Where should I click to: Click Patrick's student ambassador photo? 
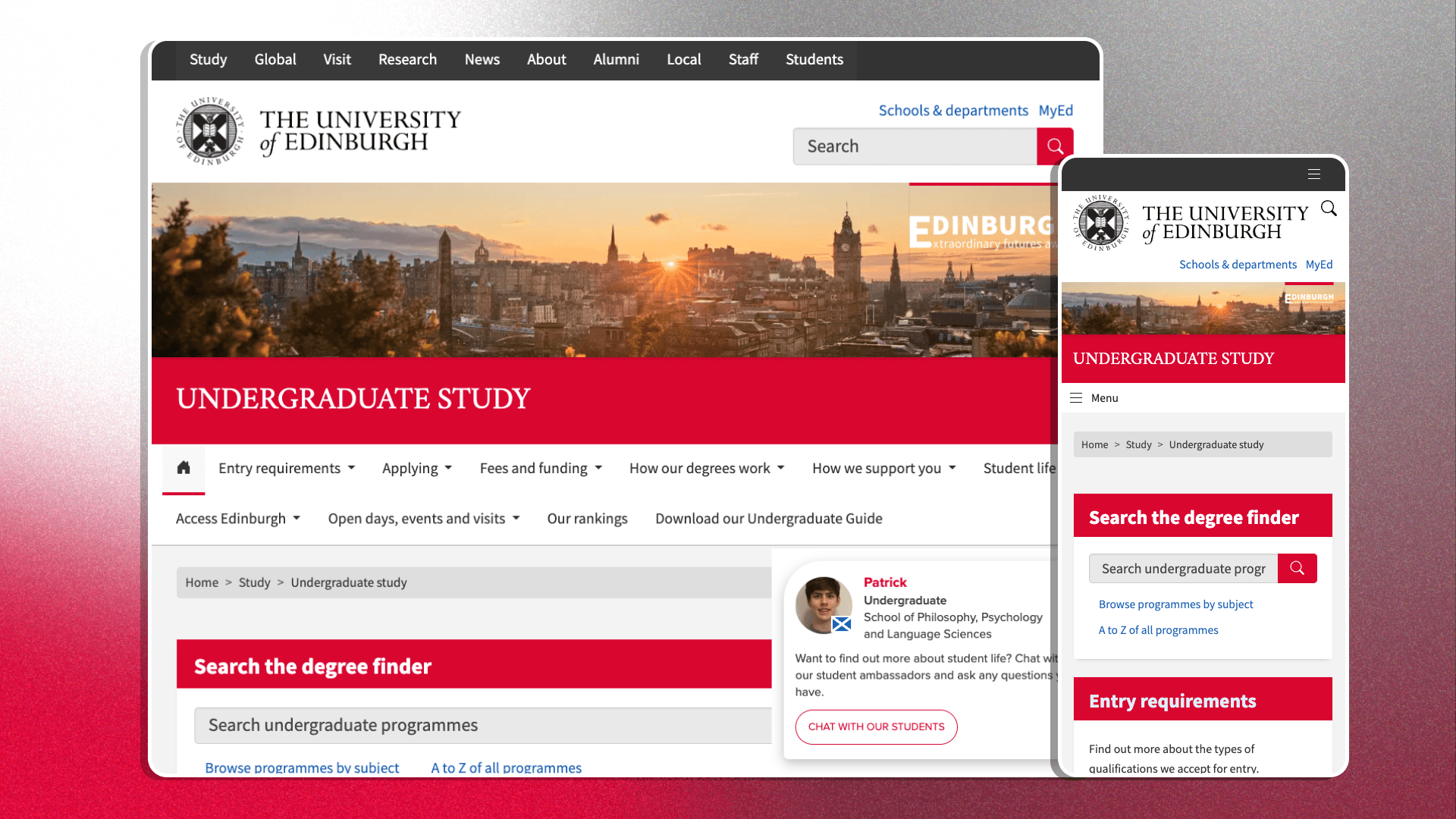(x=824, y=605)
